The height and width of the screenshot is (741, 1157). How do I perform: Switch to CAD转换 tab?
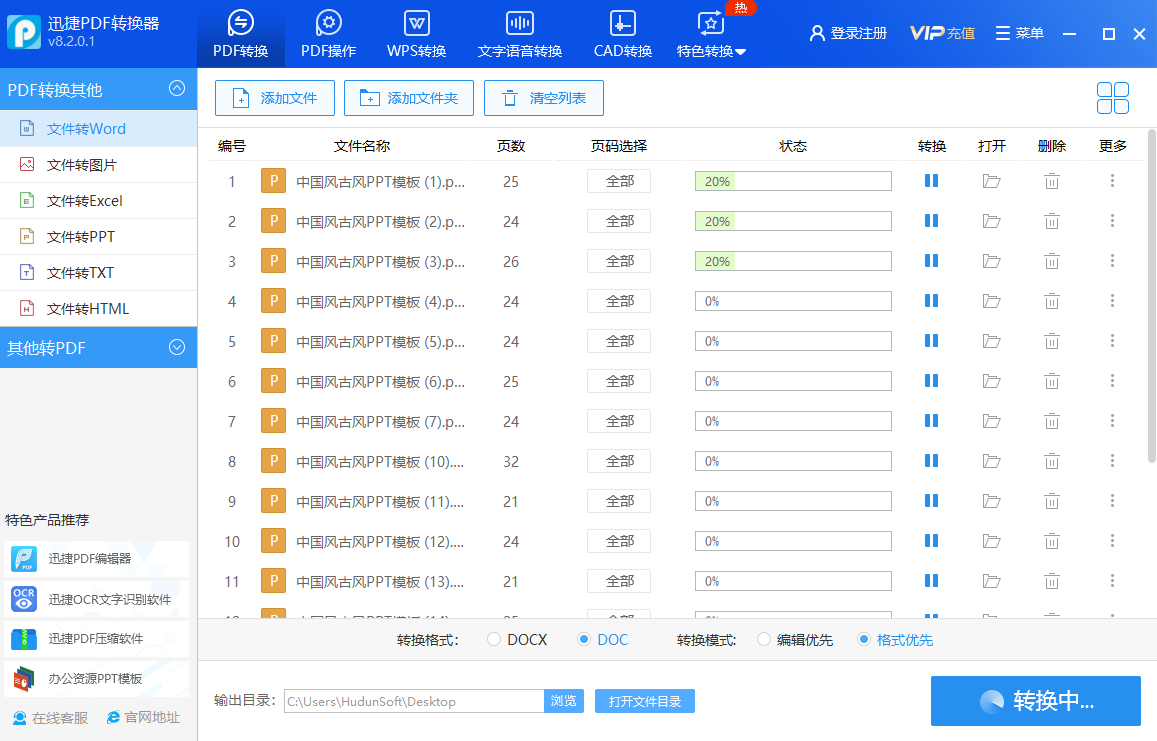(x=623, y=34)
